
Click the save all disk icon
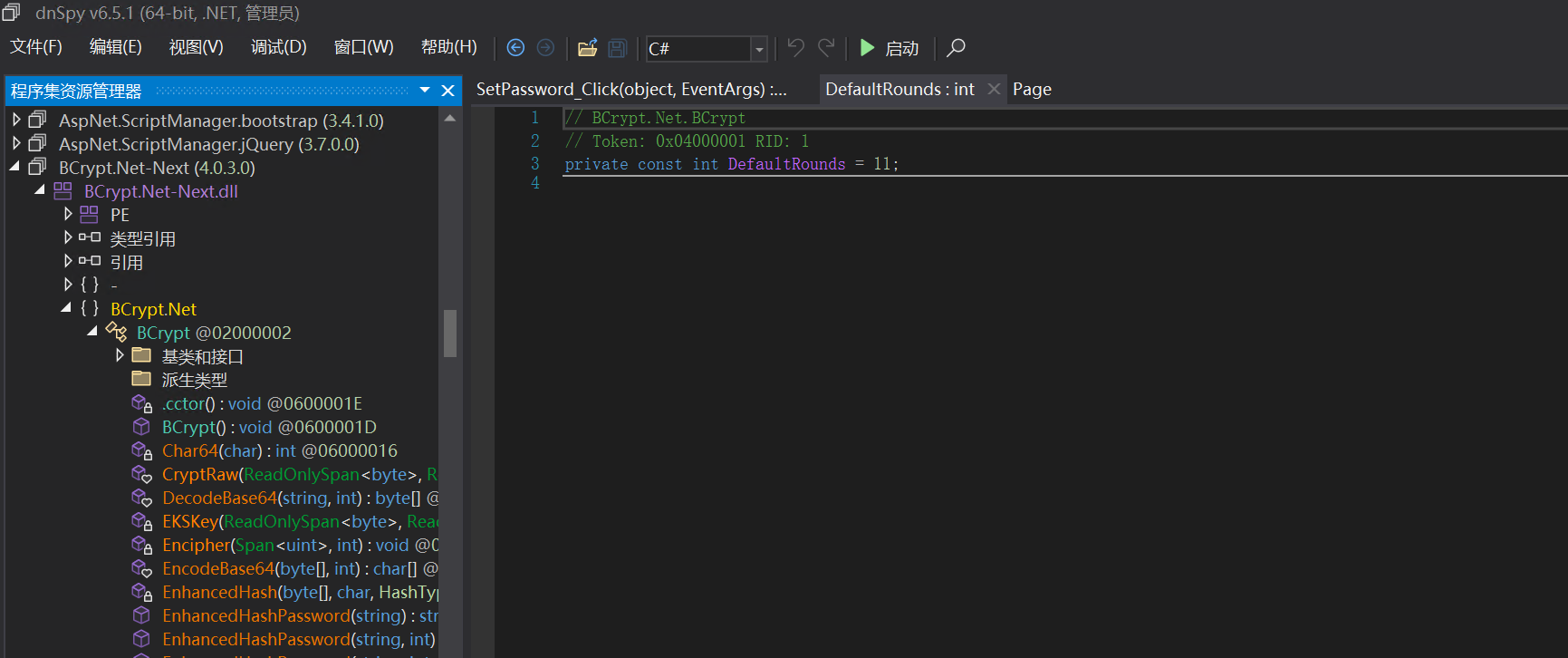coord(617,48)
